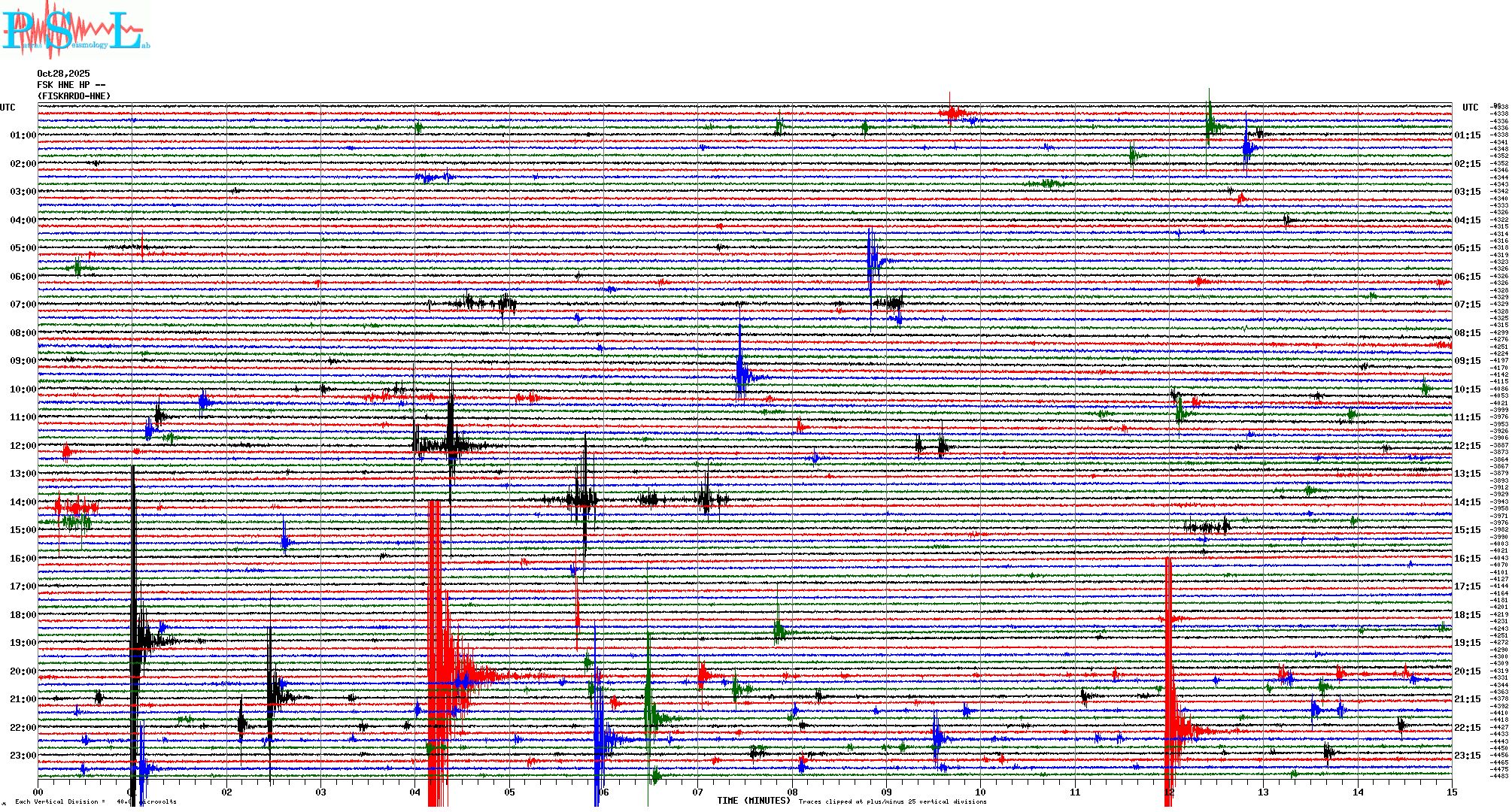
Task: Click the 03 minute tick label
Action: (321, 792)
